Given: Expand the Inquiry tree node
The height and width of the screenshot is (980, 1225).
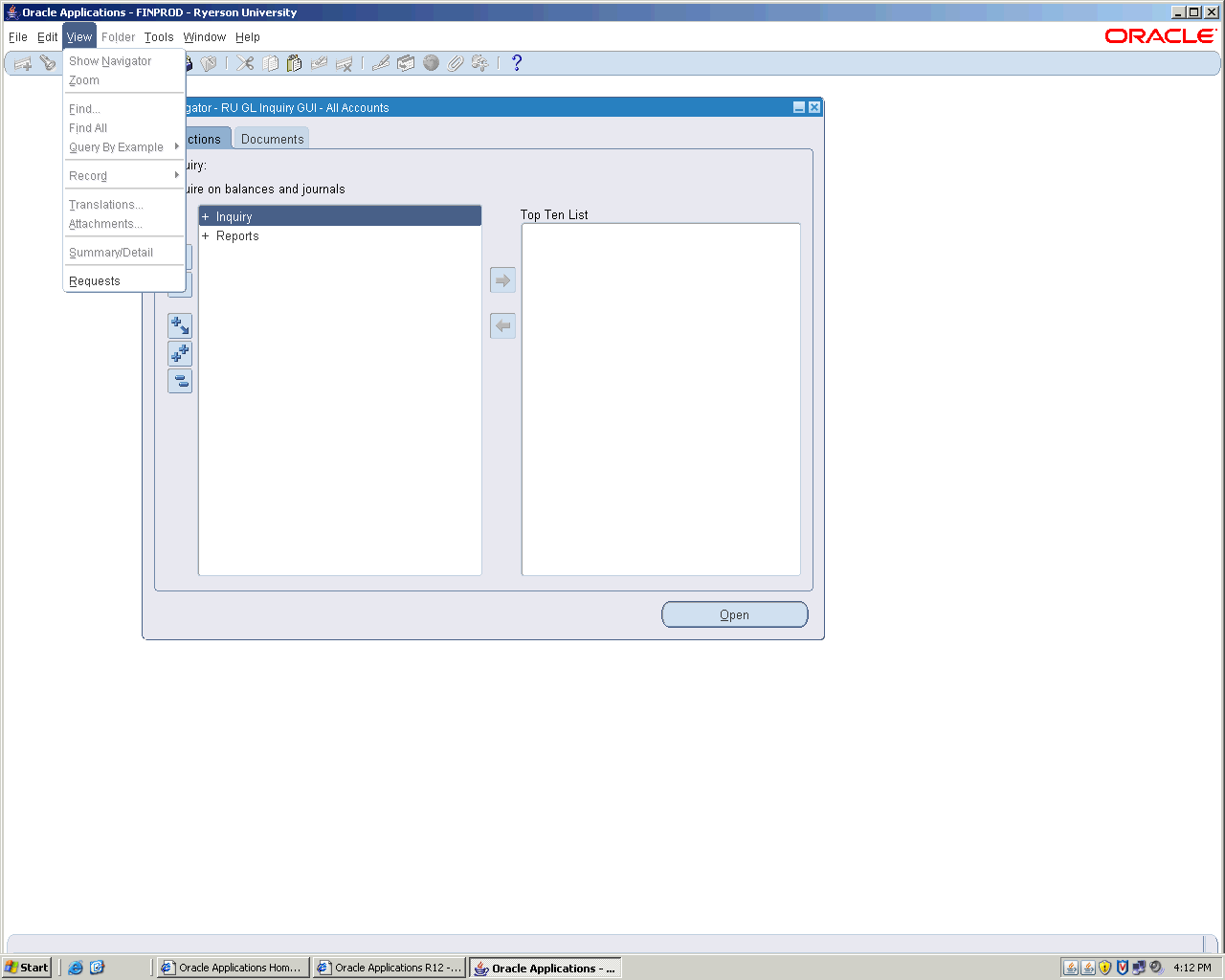Looking at the screenshot, I should tap(205, 217).
